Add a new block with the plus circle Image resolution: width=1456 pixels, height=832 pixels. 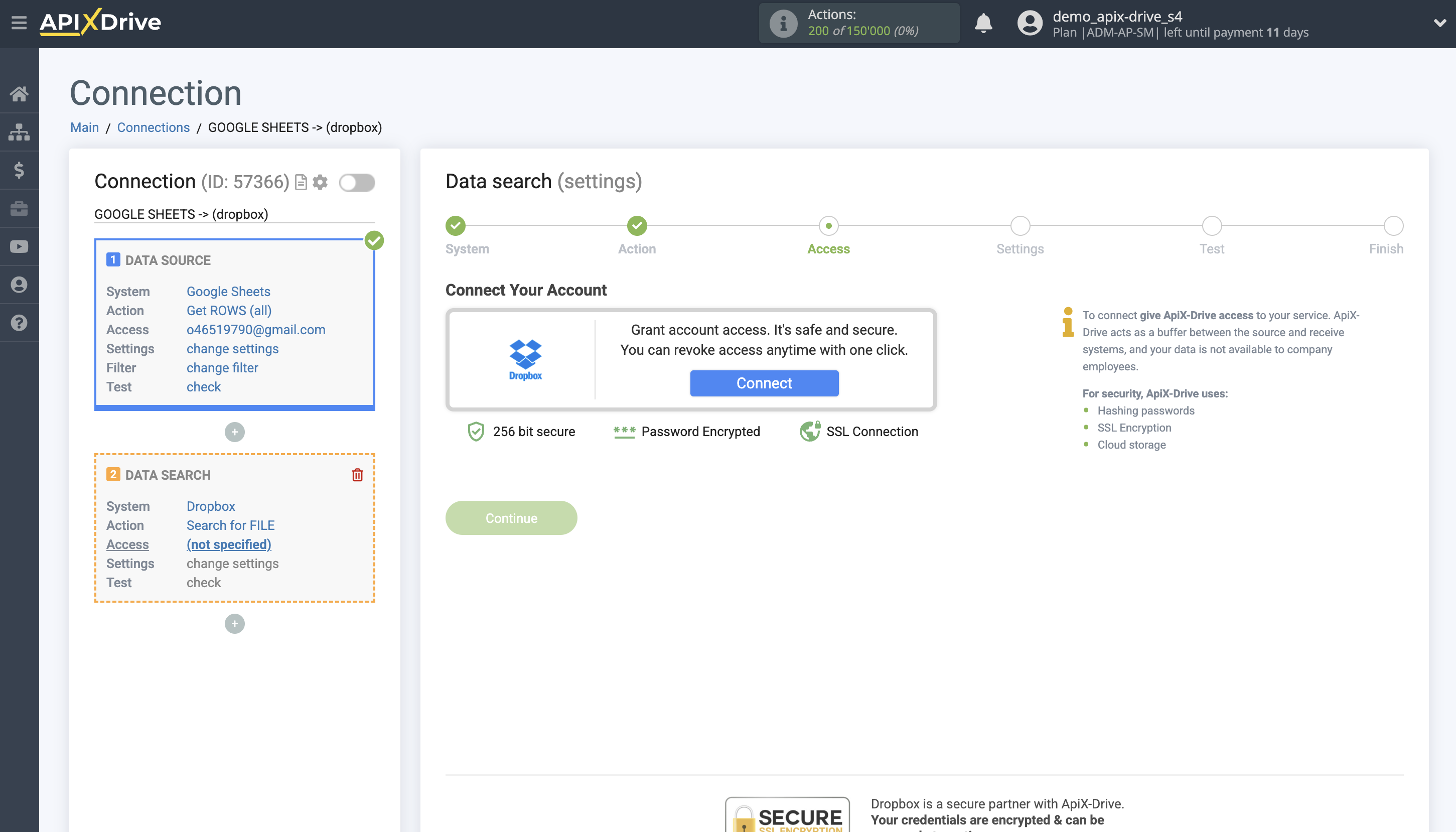click(234, 623)
